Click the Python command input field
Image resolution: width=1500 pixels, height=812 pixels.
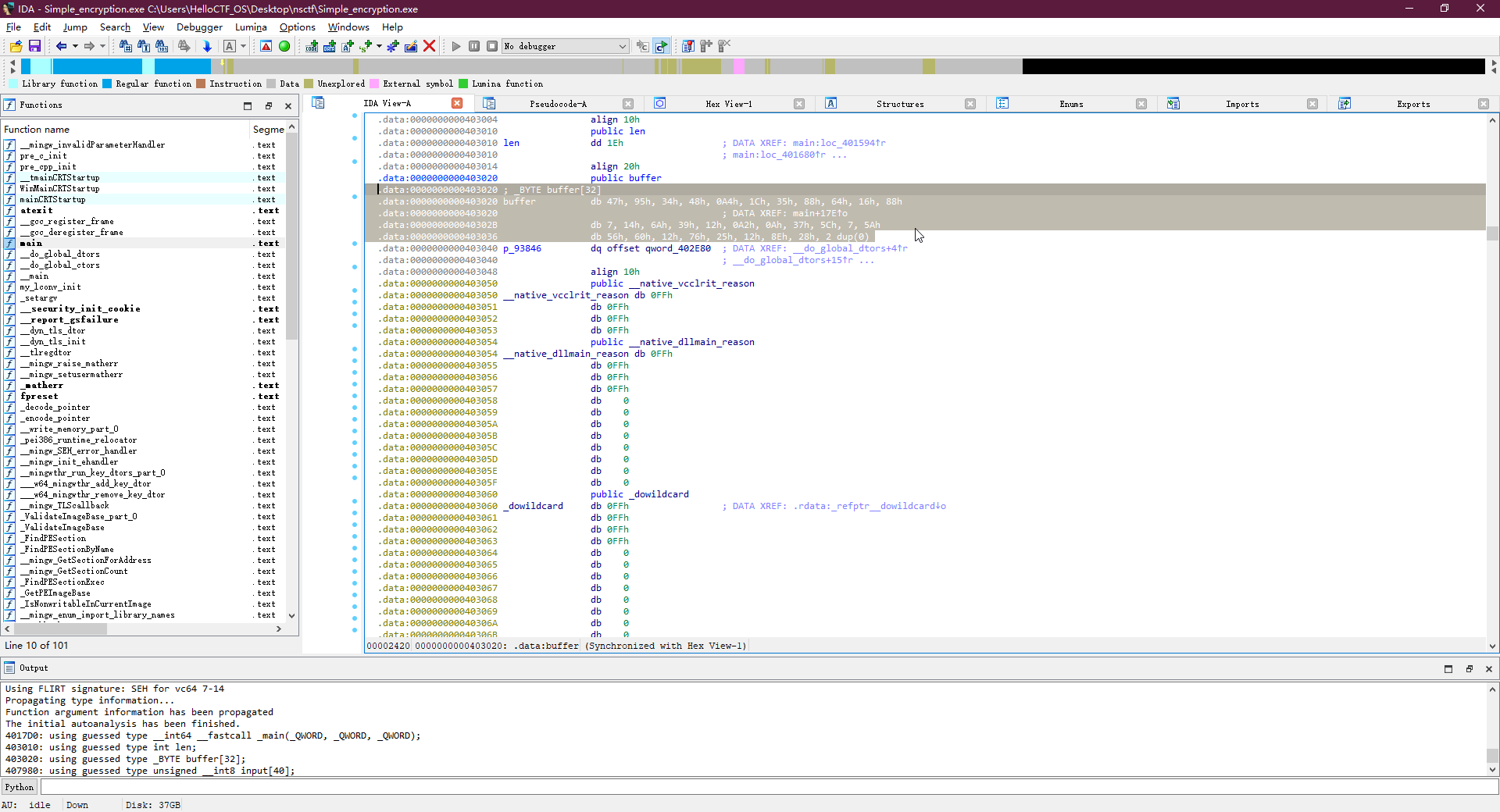click(x=766, y=787)
